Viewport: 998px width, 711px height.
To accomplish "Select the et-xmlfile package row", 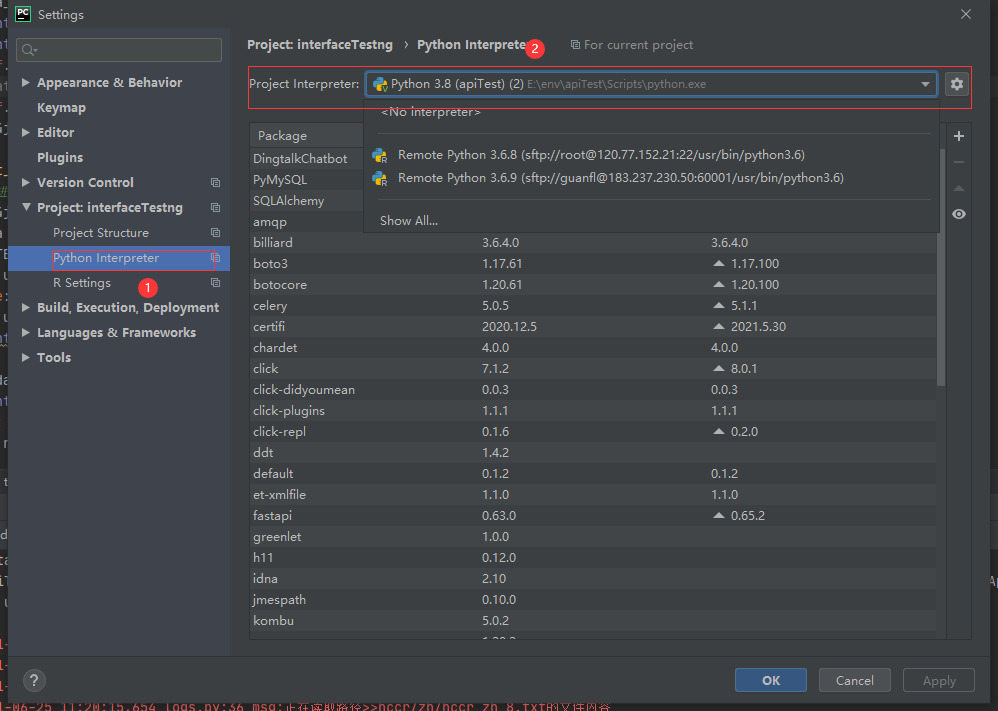I will 593,495.
